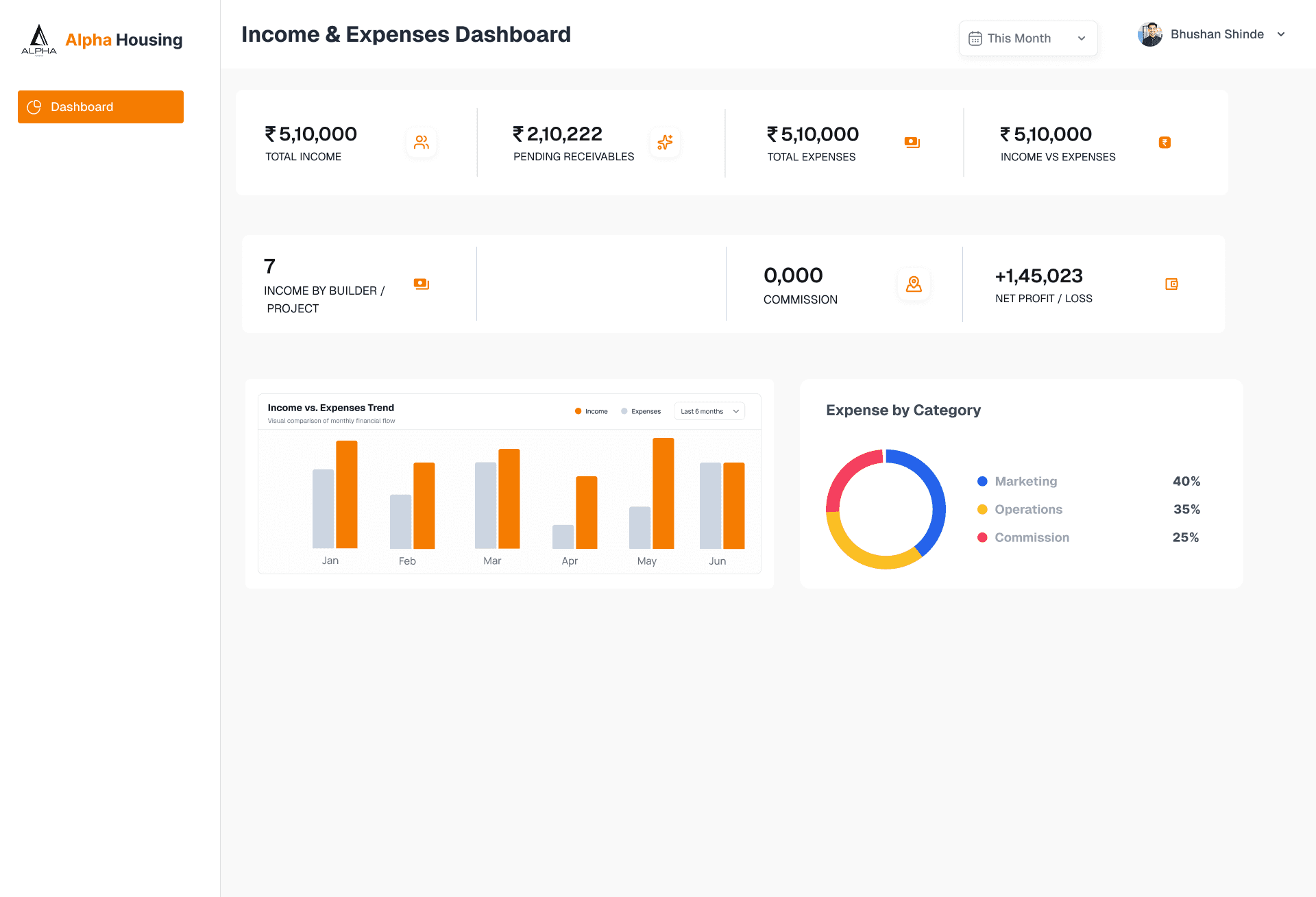Screen dimensions: 1316x897
Task: Click Bhushan Shinde profile avatar
Action: 1149,34
